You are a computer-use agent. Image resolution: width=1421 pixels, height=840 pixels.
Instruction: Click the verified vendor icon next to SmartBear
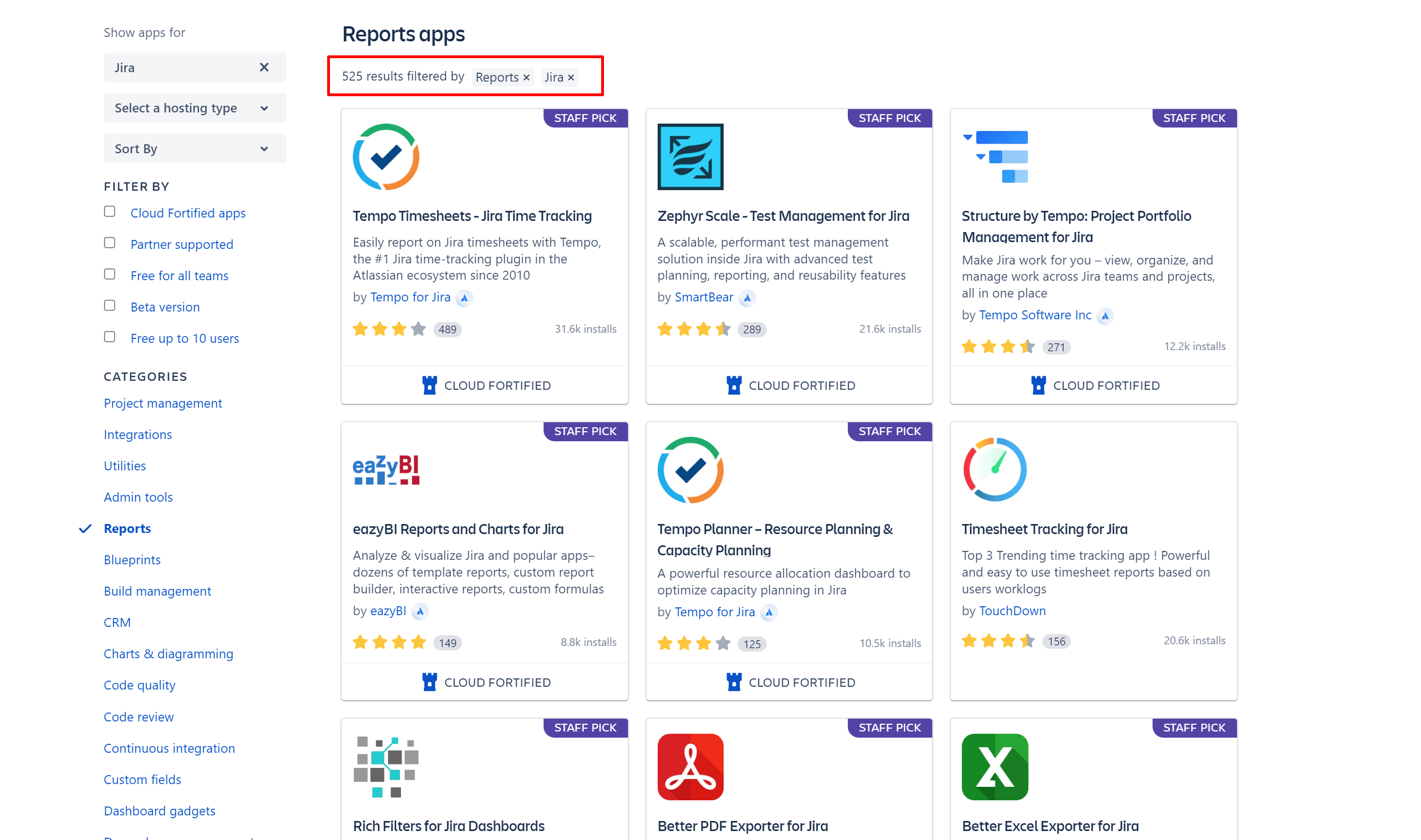(748, 298)
